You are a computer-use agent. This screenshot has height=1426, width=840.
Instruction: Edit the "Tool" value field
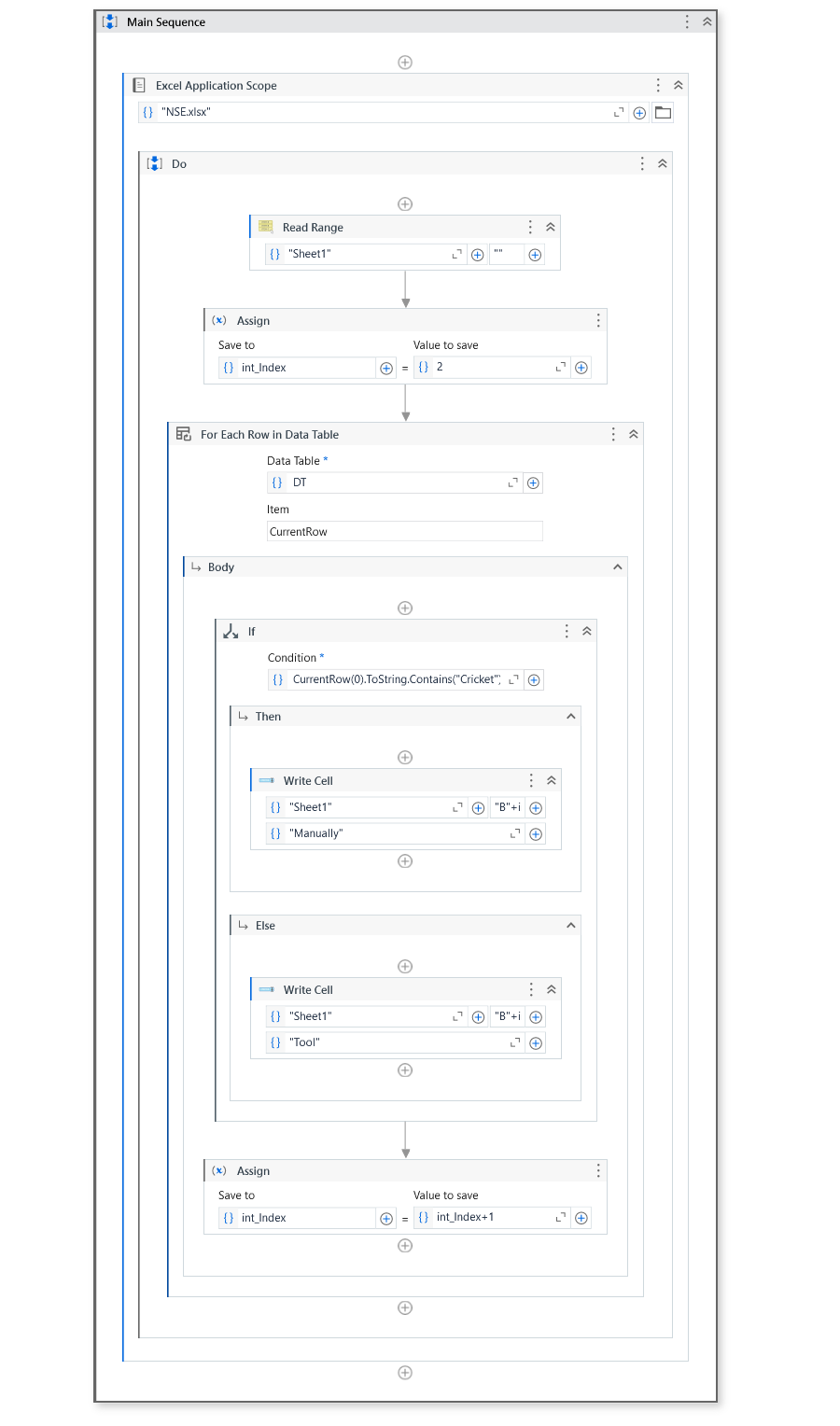396,1042
